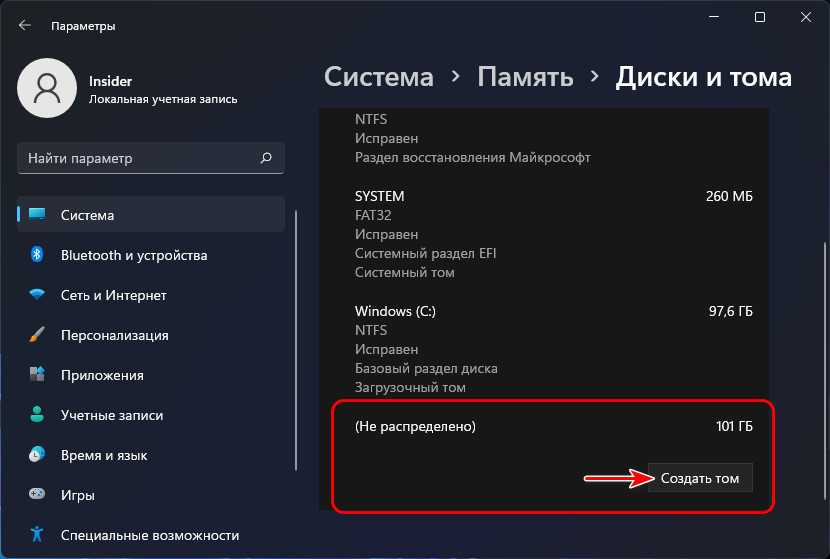
Task: Click the main content scrollbar
Action: [x=825, y=371]
